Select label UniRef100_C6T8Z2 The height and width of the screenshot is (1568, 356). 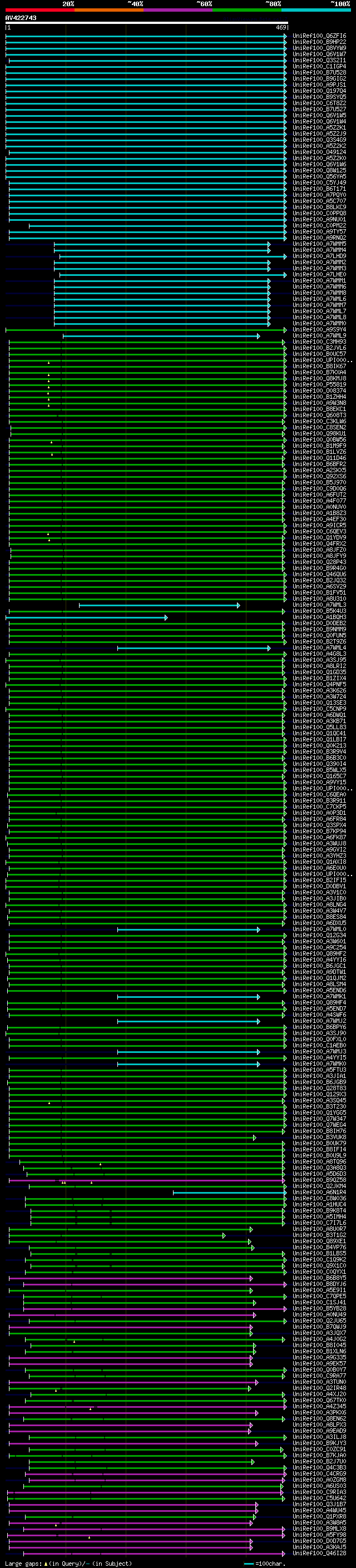[319, 103]
